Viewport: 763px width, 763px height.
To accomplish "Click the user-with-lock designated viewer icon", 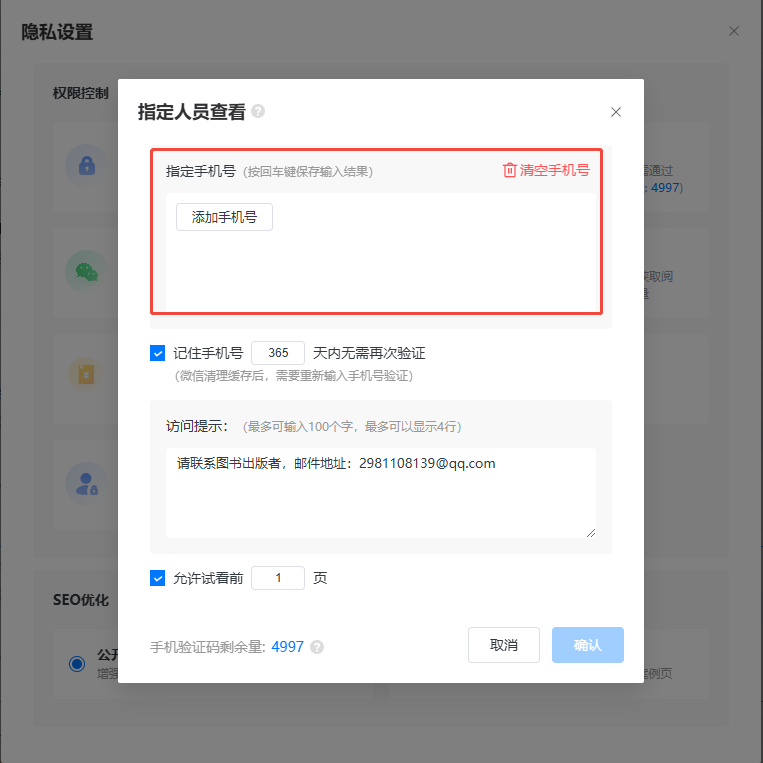I will pyautogui.click(x=87, y=483).
